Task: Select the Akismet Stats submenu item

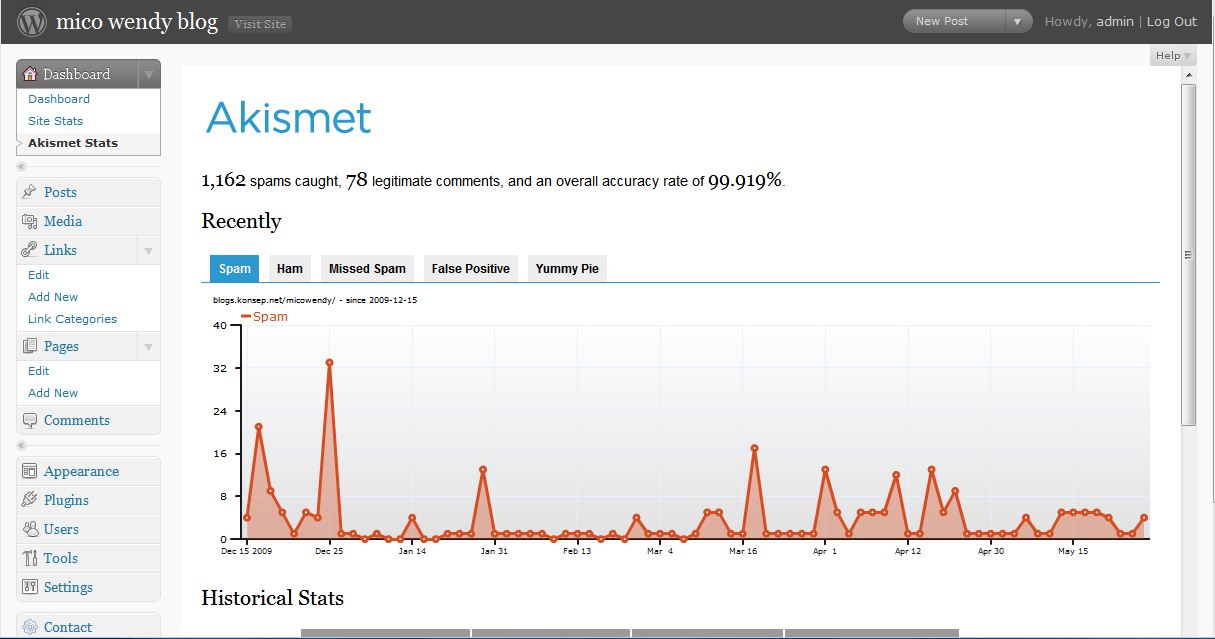Action: [73, 143]
